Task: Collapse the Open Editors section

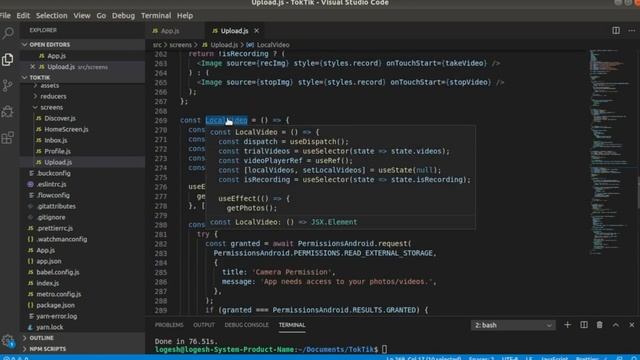Action: click(83, 44)
